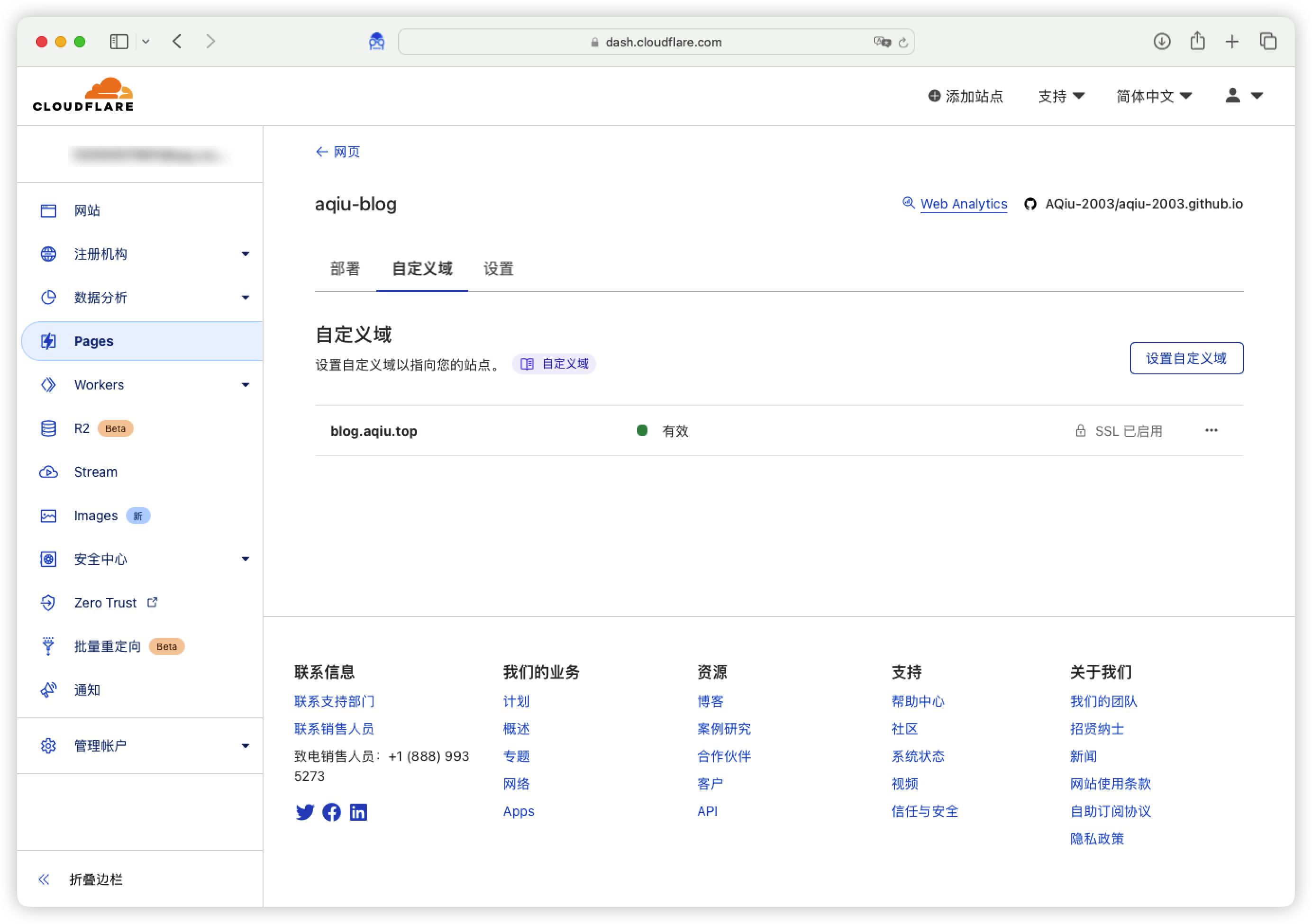The width and height of the screenshot is (1312, 924).
Task: Click the 设置自定义域 button
Action: [x=1186, y=358]
